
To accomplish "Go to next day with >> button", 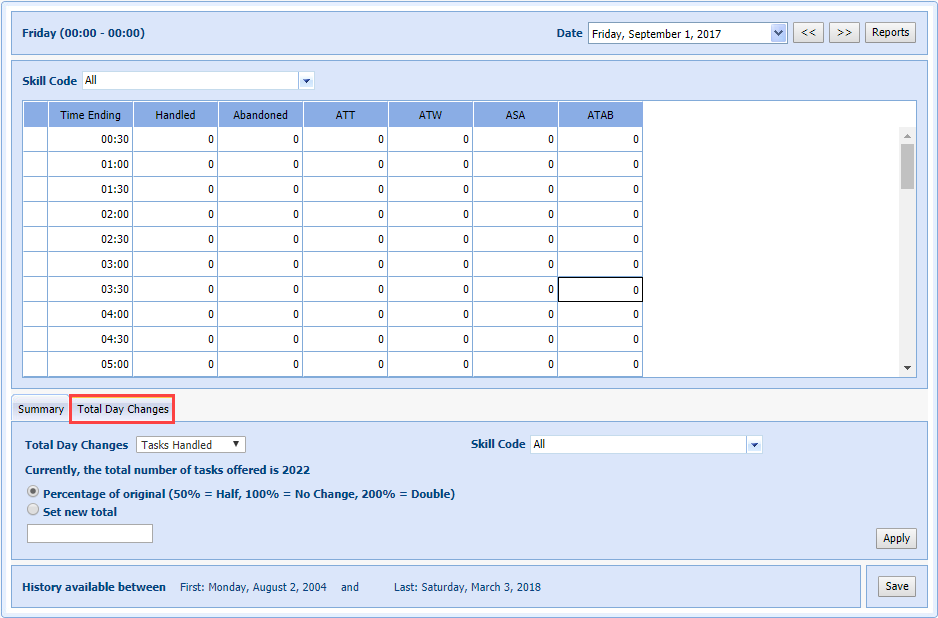I will coord(844,33).
